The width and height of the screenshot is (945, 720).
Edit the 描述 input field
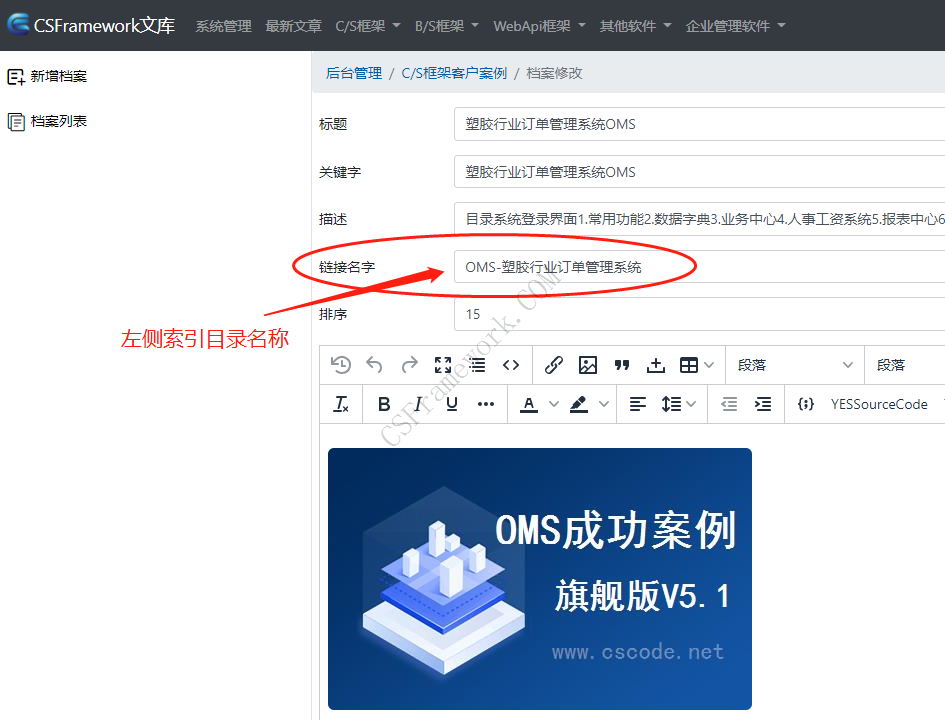[699, 219]
